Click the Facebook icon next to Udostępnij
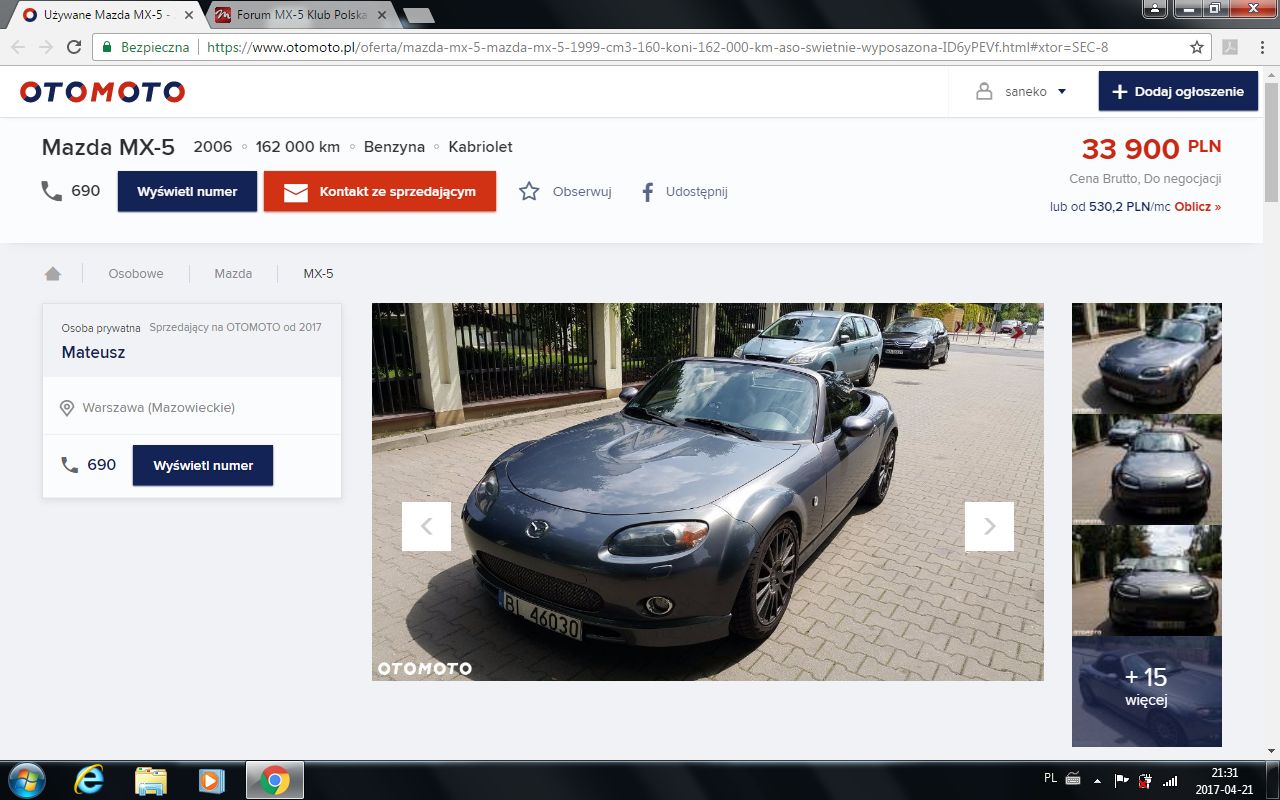 (x=647, y=191)
